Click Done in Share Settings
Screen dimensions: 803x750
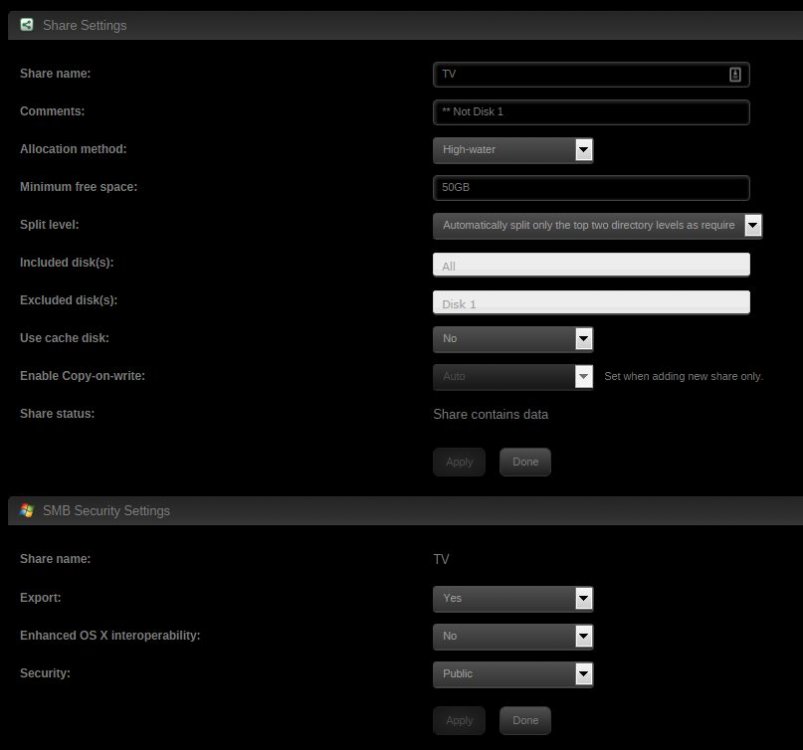click(525, 462)
